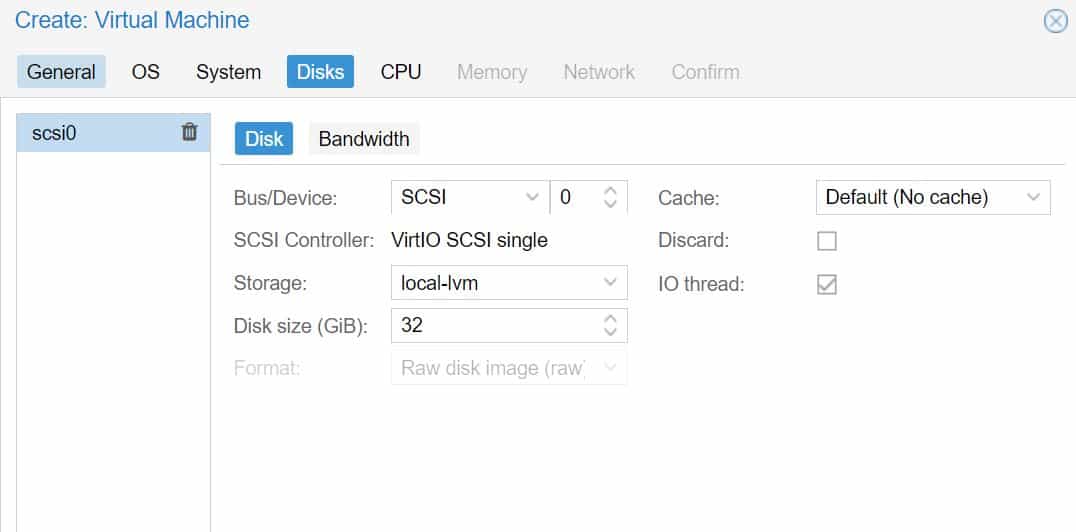Image resolution: width=1076 pixels, height=532 pixels.
Task: Open the Bus/Device SCSI dropdown
Action: pyautogui.click(x=470, y=198)
